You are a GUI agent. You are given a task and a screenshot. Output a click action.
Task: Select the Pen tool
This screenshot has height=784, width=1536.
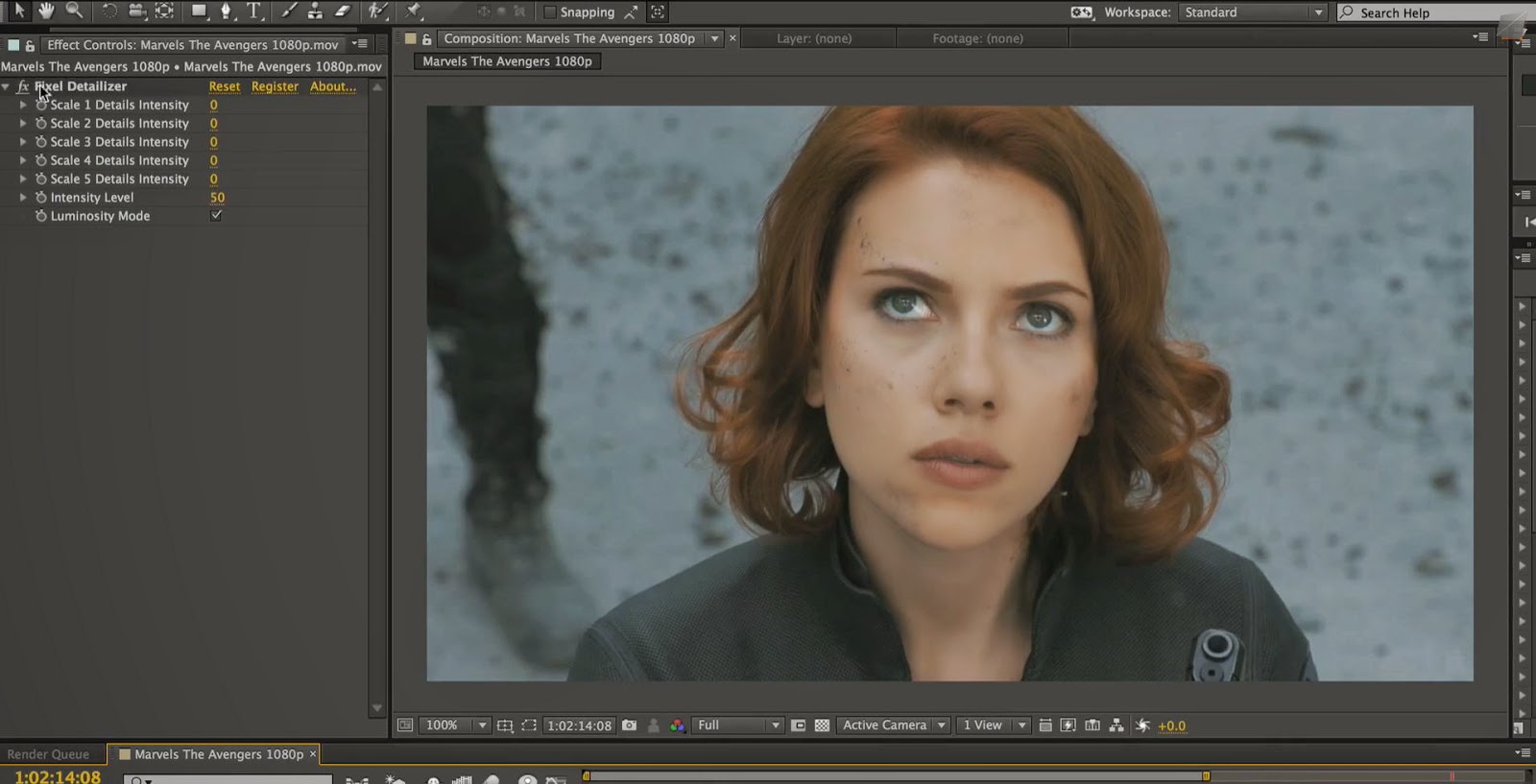pos(226,12)
